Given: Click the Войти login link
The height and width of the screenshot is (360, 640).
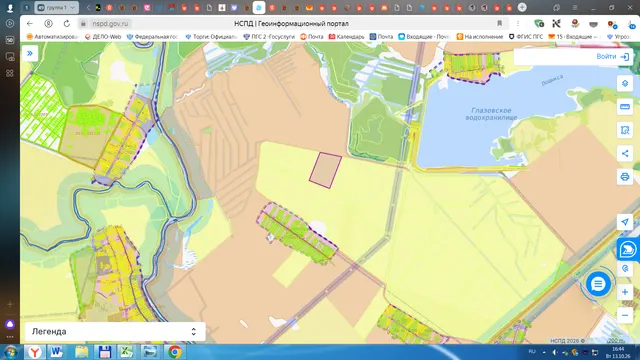Looking at the screenshot, I should click(x=612, y=57).
